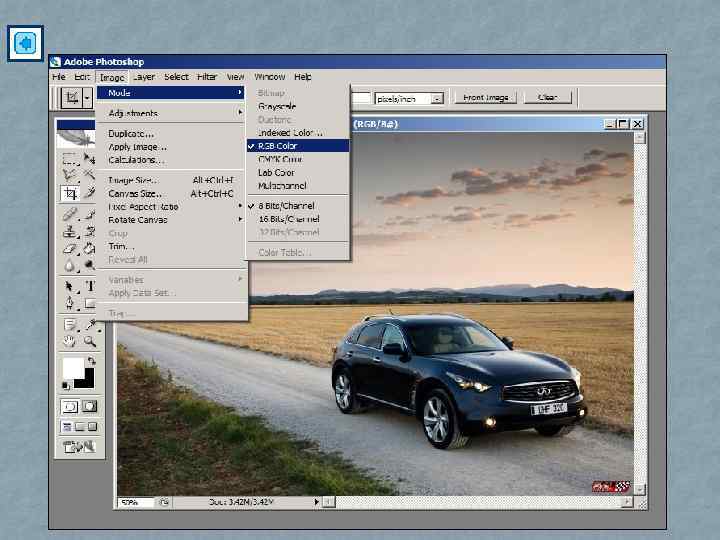Select the Zoom tool

pos(90,341)
